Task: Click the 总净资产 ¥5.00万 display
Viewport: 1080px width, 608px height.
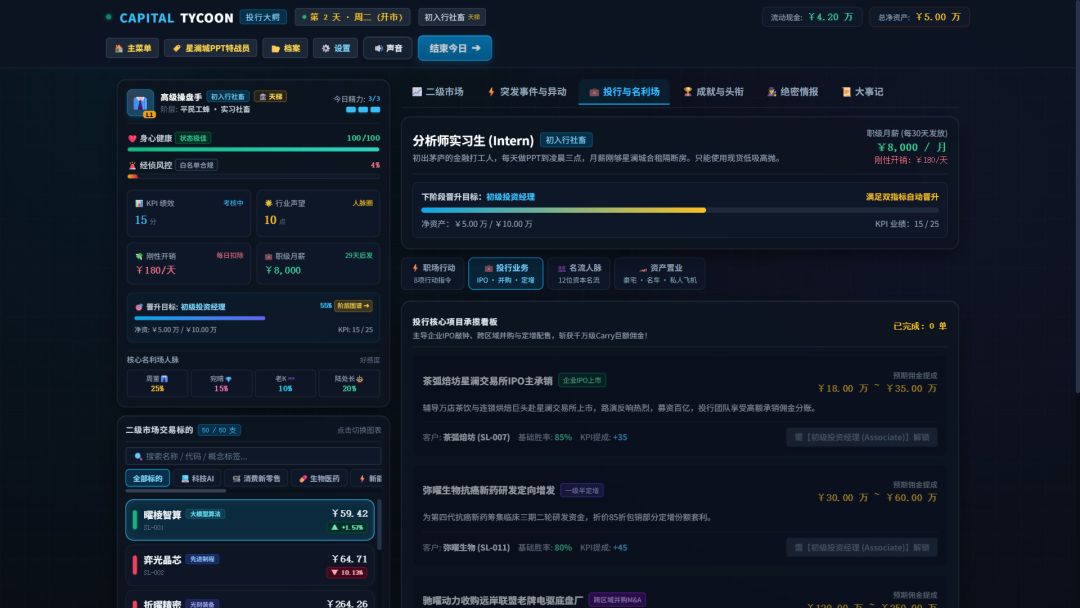Action: [919, 17]
